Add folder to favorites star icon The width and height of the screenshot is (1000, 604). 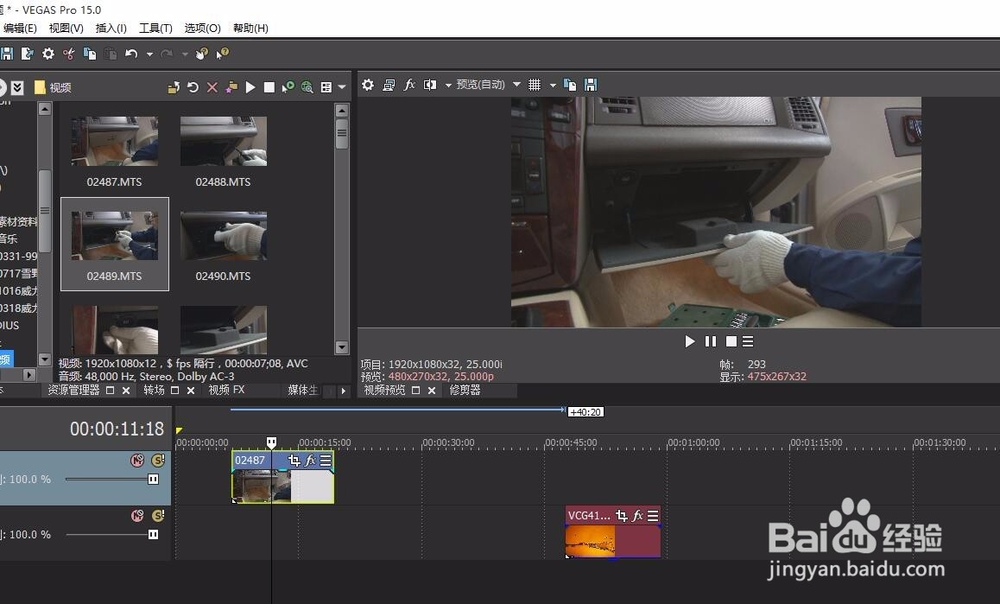[x=232, y=87]
